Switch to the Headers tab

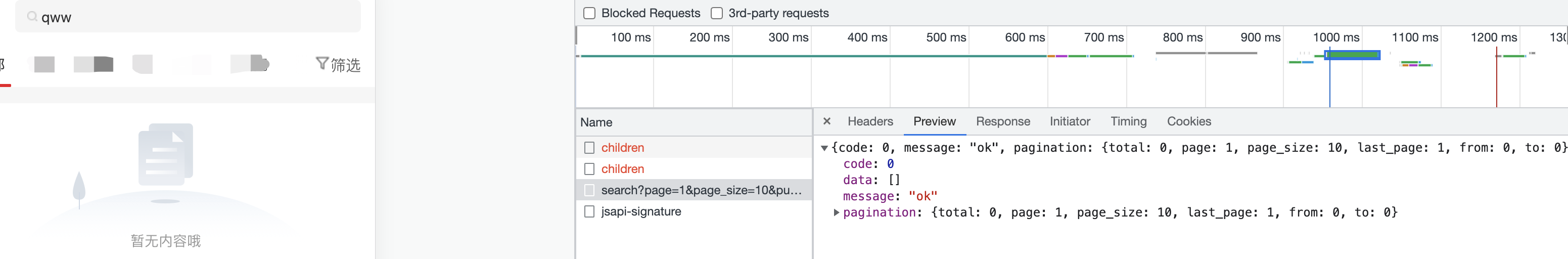(x=870, y=121)
